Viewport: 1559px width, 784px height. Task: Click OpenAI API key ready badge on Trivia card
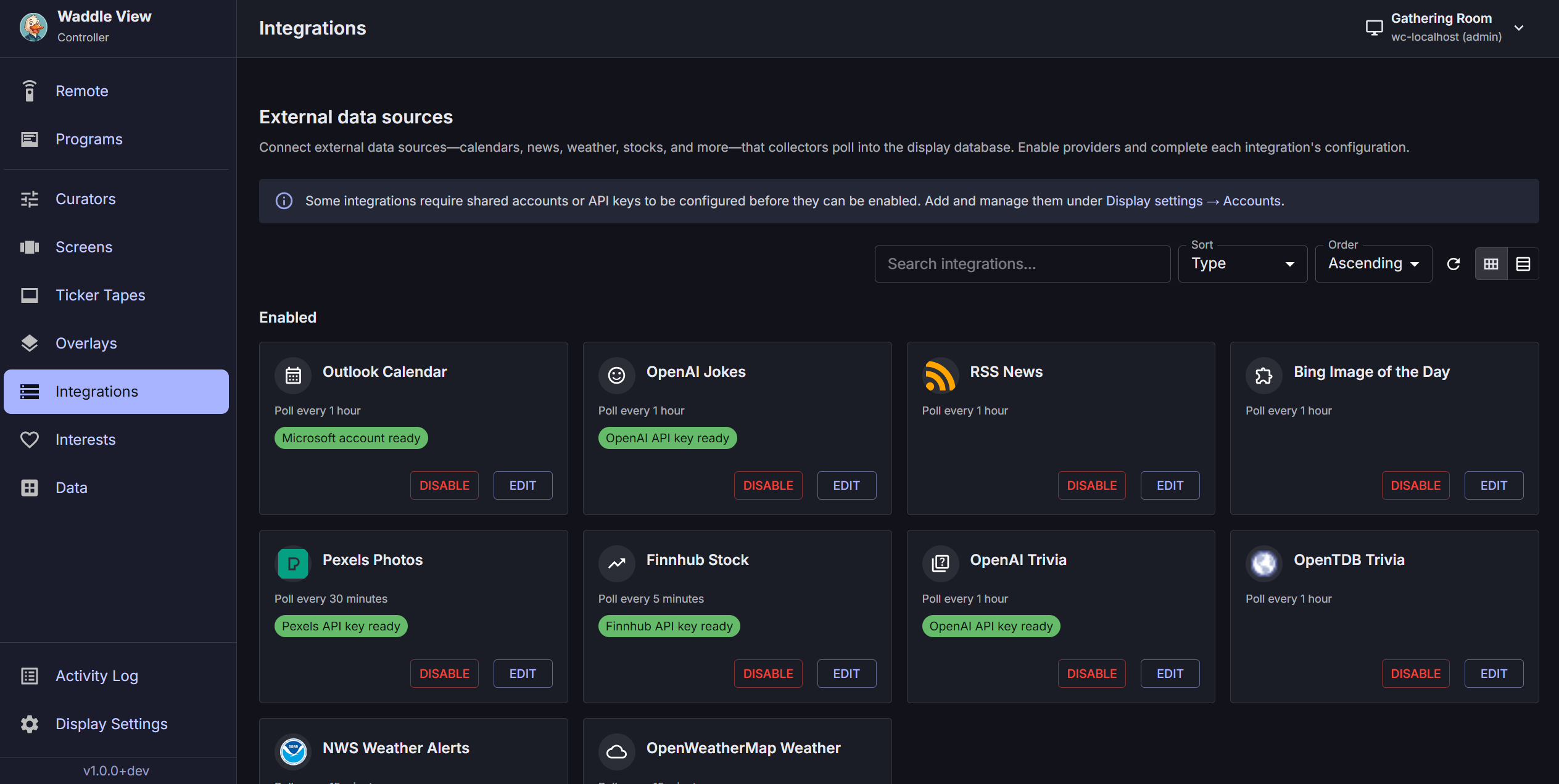tap(991, 626)
